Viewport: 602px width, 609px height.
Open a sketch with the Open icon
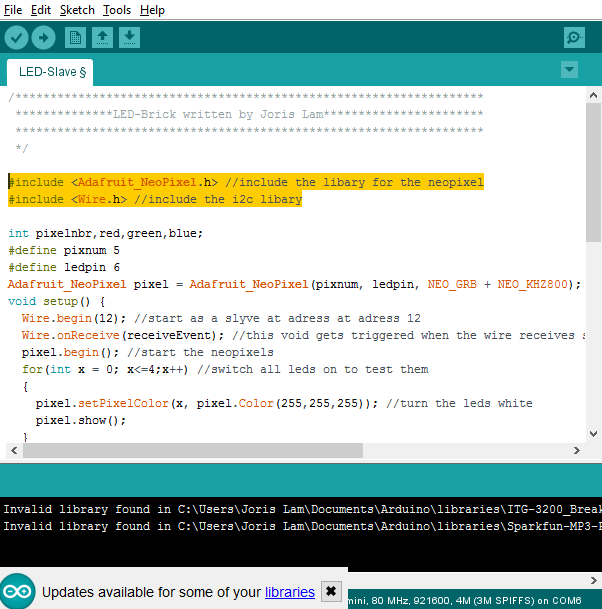[103, 38]
